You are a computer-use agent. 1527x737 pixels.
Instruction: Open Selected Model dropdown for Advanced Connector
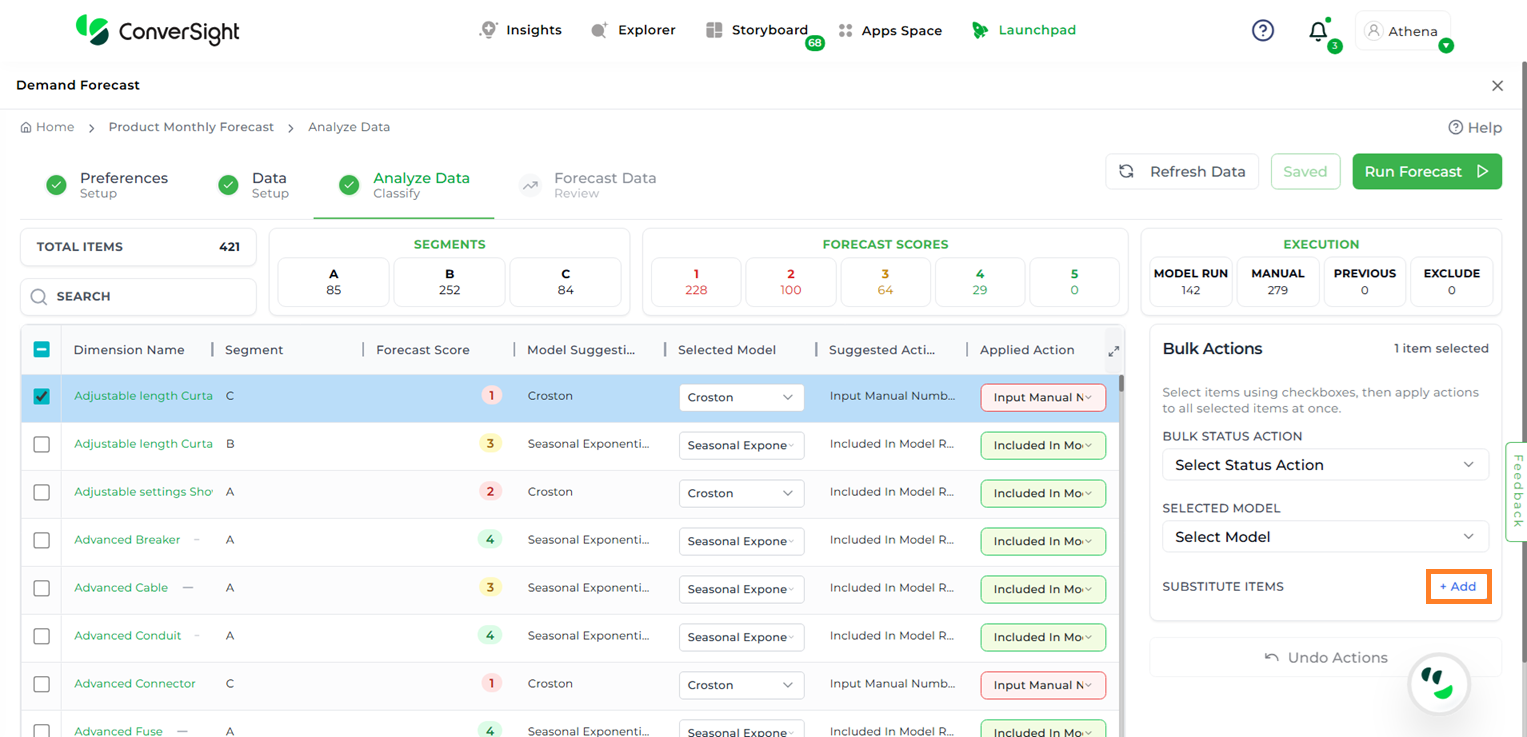(741, 685)
